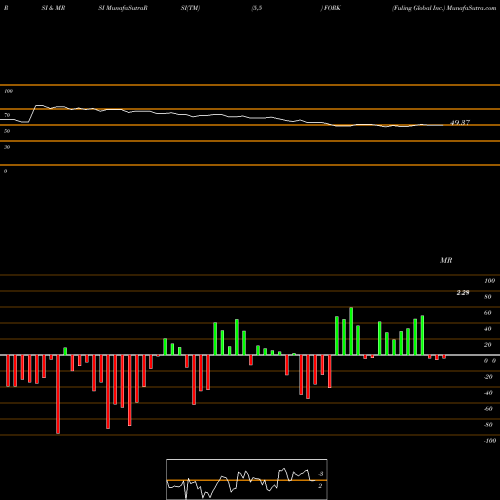Click the MR axis label -80
The image size is (500, 500).
click(x=488, y=425)
